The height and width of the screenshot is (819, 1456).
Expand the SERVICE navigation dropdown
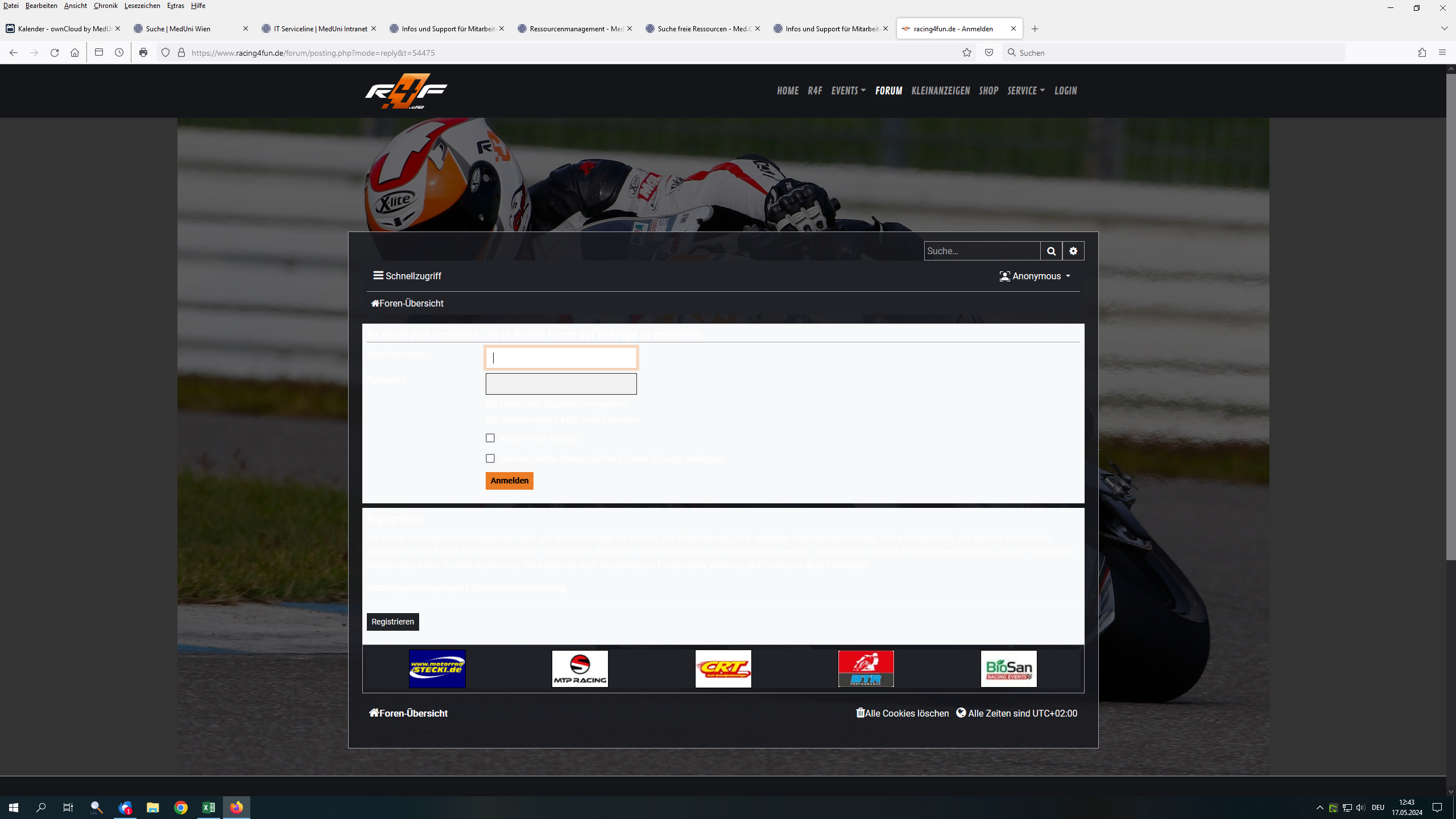pos(1025,91)
